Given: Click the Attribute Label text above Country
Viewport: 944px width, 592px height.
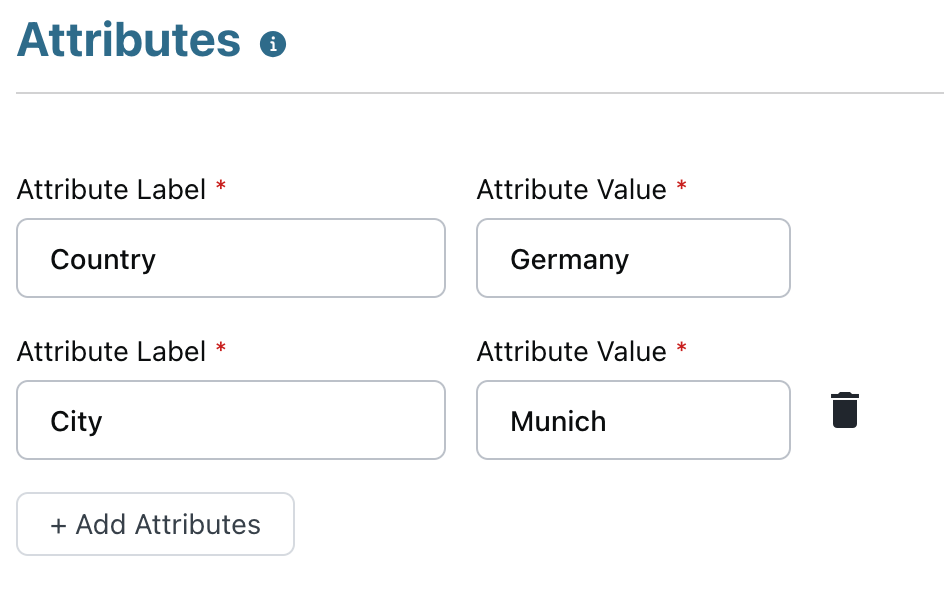Looking at the screenshot, I should coord(111,189).
